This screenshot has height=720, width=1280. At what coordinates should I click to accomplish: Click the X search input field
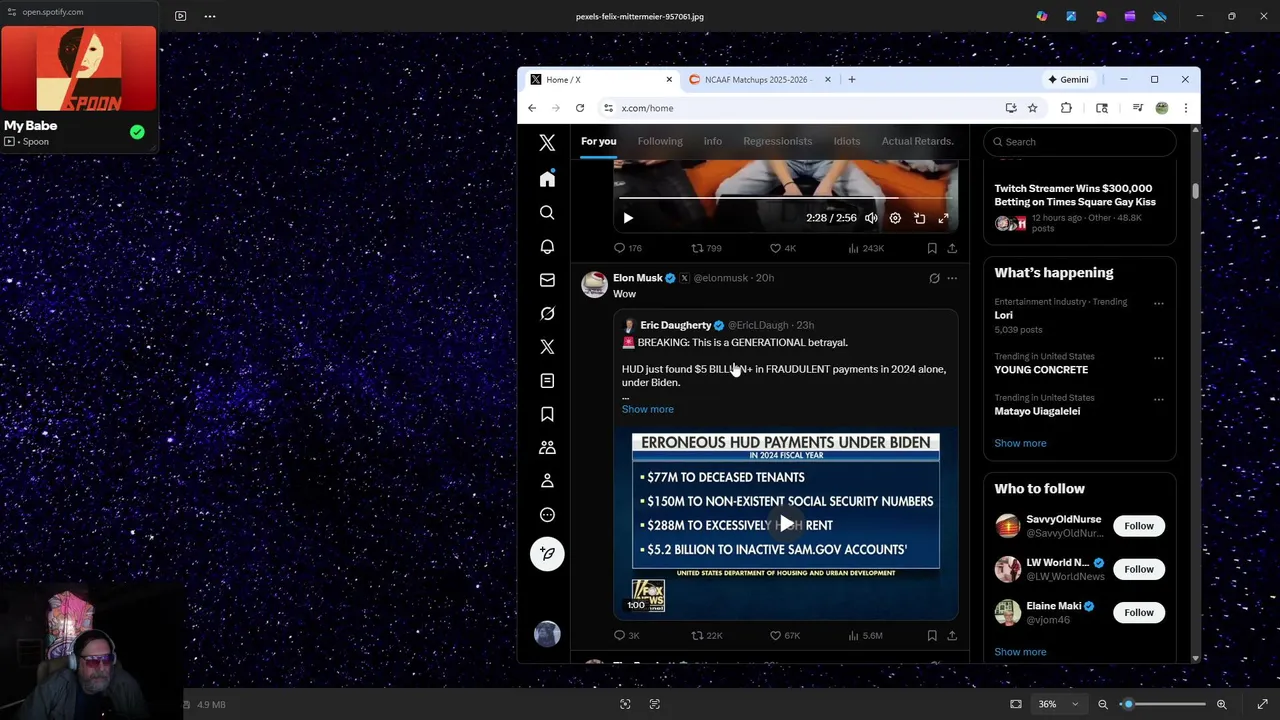(1080, 142)
